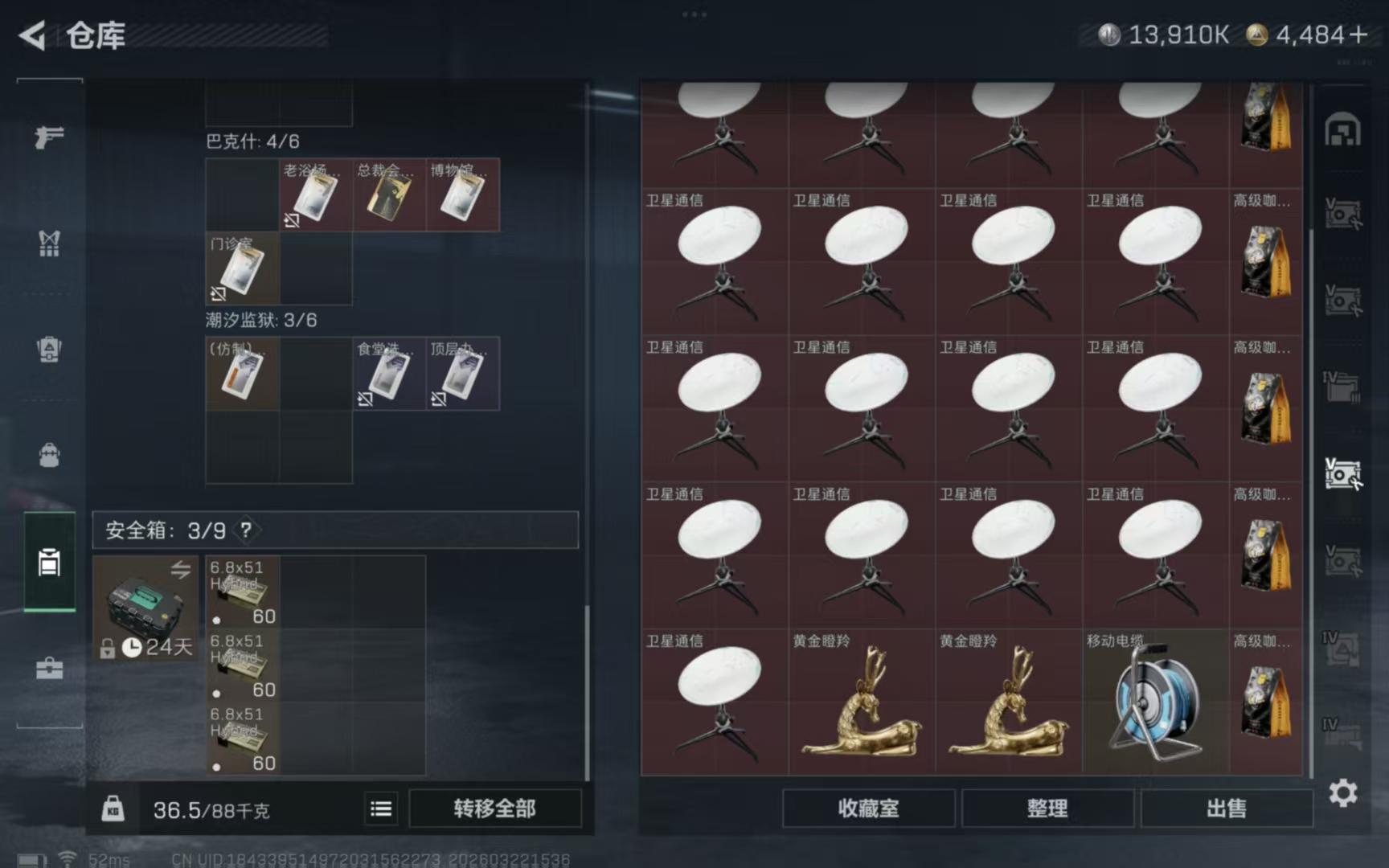
Task: Open the 收藏室 tab
Action: point(868,809)
